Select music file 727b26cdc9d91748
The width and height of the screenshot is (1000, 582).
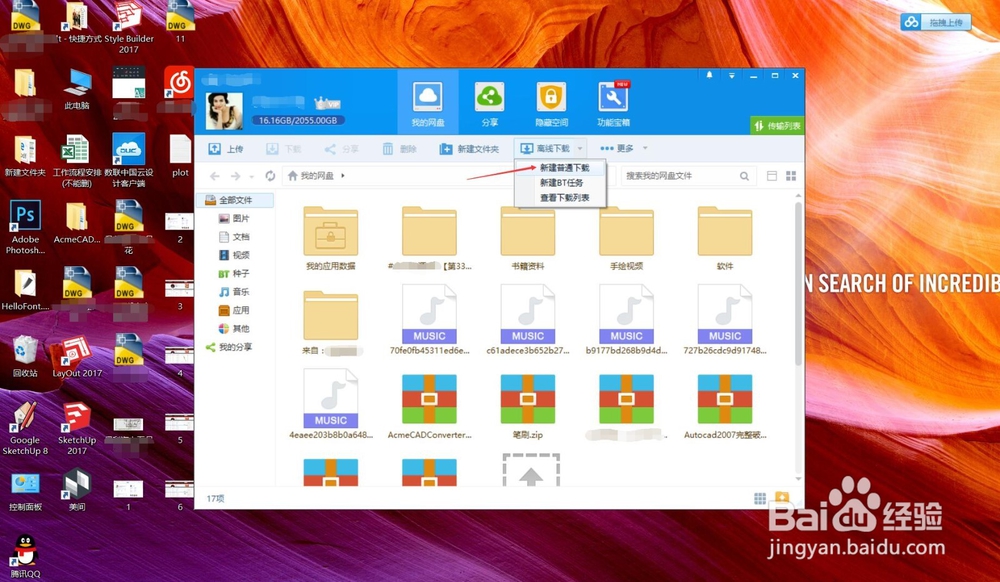(x=724, y=320)
